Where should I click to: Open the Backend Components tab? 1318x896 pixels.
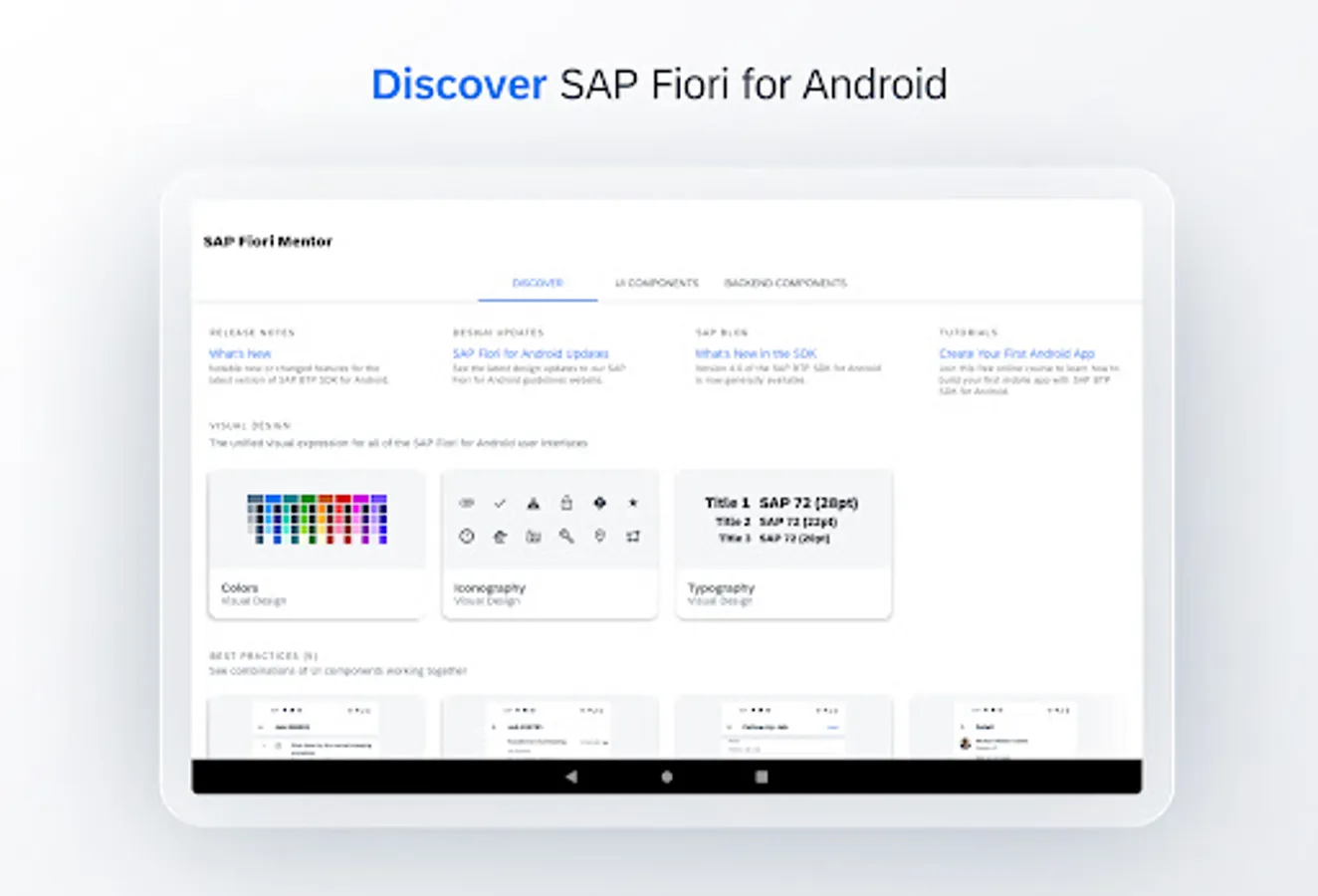click(785, 283)
